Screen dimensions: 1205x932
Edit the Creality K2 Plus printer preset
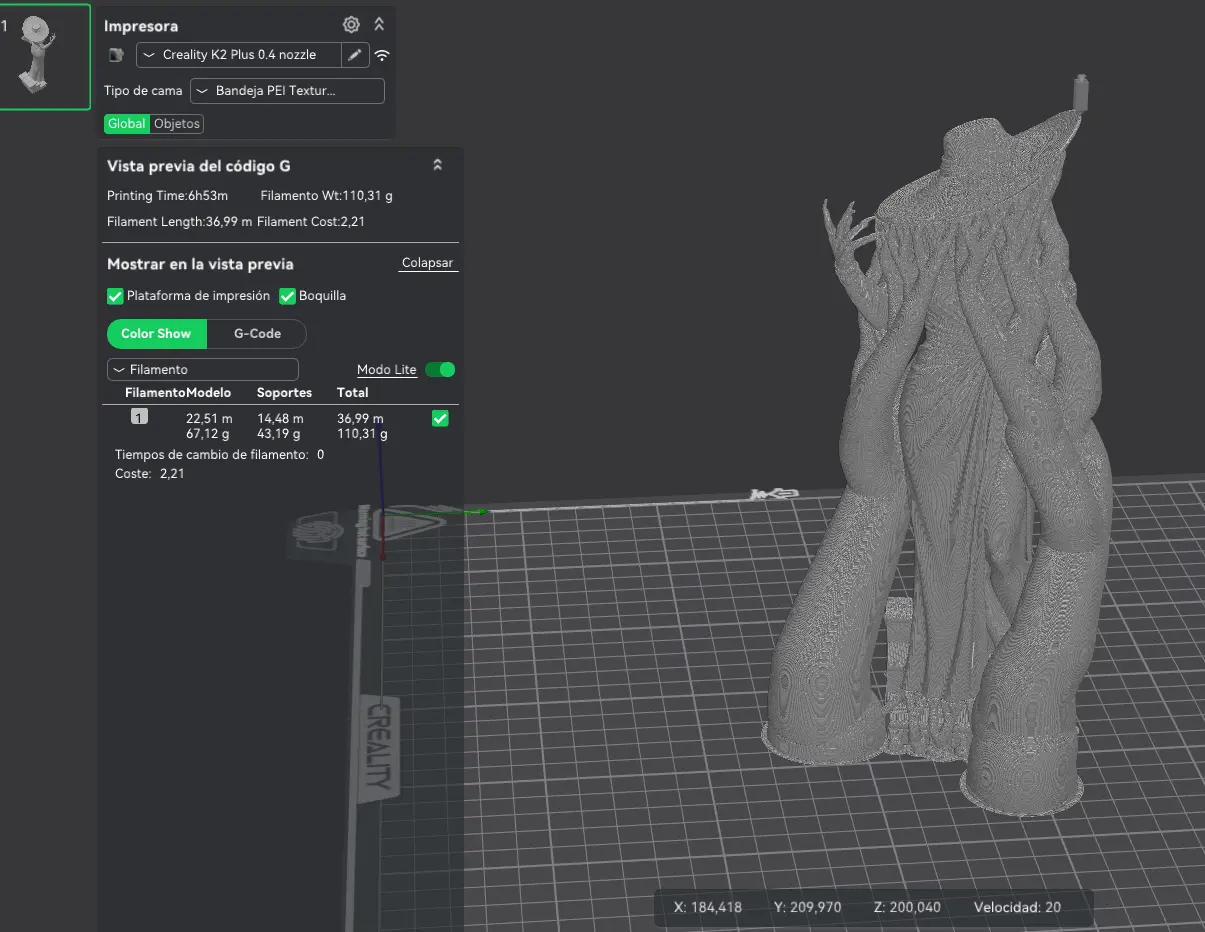tap(355, 55)
